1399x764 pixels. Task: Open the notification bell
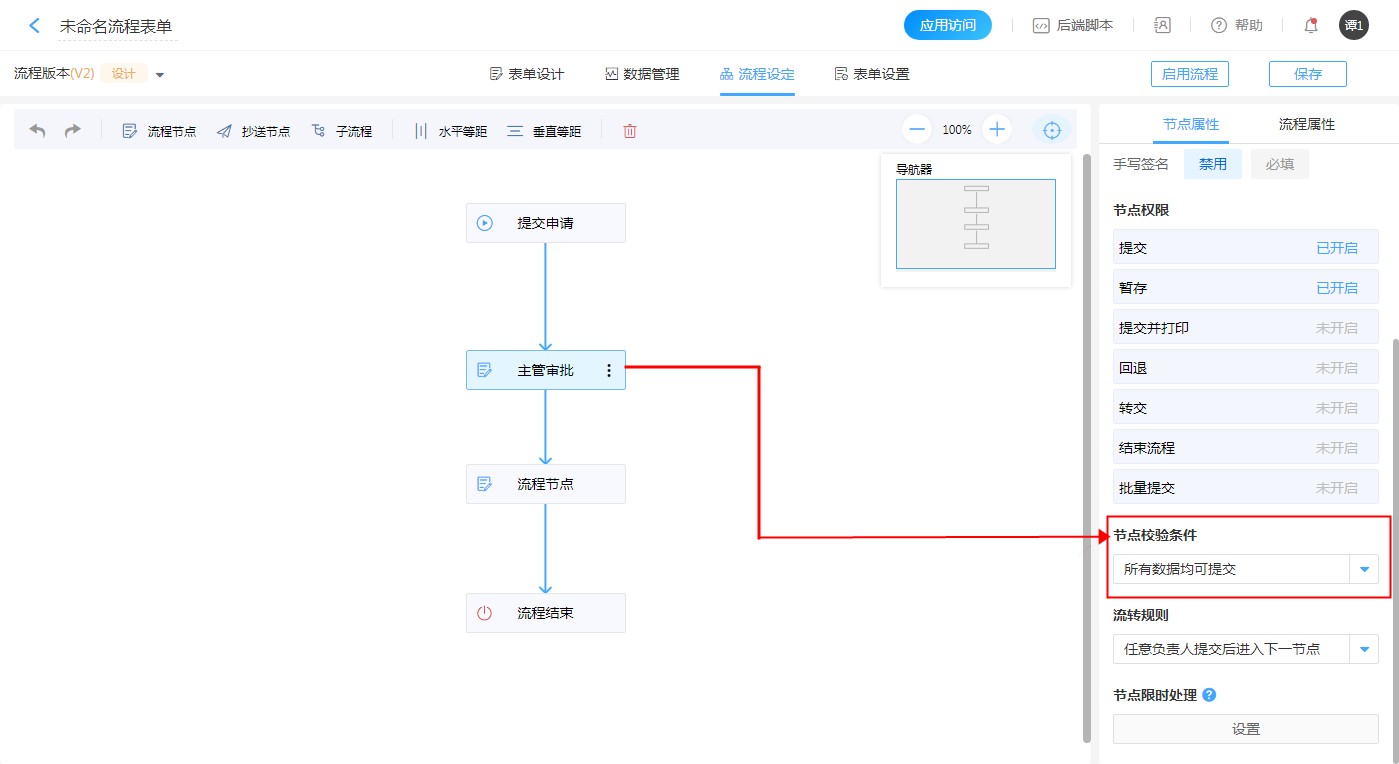click(1311, 26)
